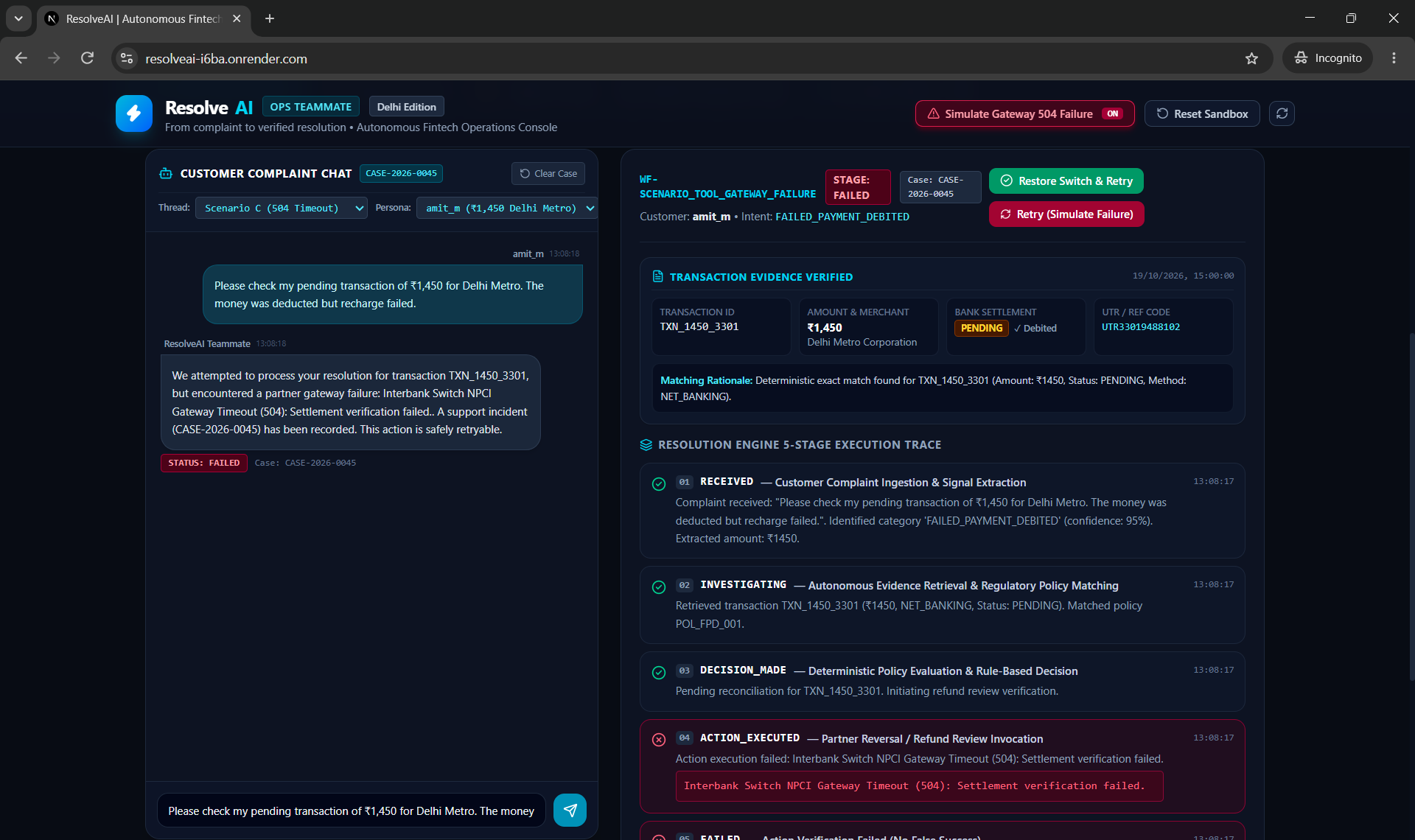
Task: Click the Clear Case button
Action: [548, 173]
